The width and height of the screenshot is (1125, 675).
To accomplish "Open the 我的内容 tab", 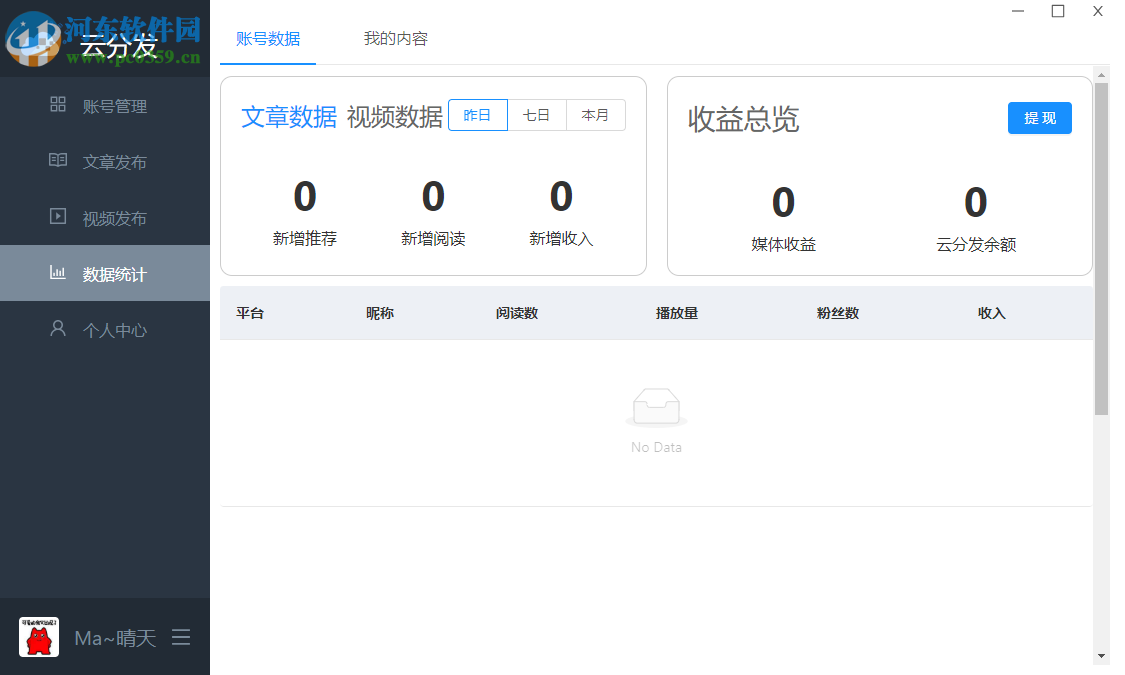I will coord(395,39).
